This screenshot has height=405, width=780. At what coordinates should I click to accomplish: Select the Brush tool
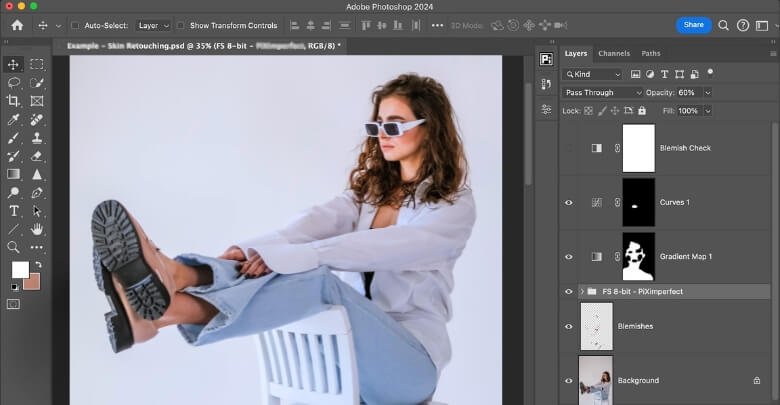tap(13, 138)
